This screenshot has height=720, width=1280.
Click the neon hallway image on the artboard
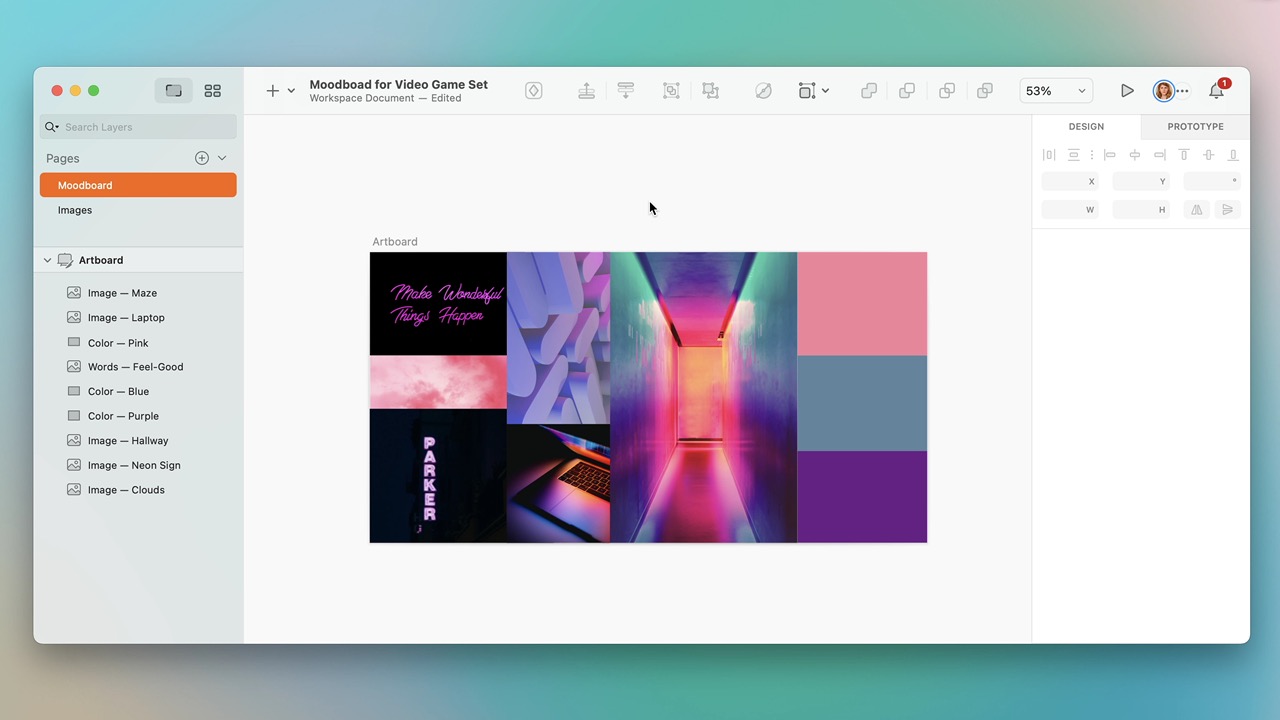[x=704, y=397]
